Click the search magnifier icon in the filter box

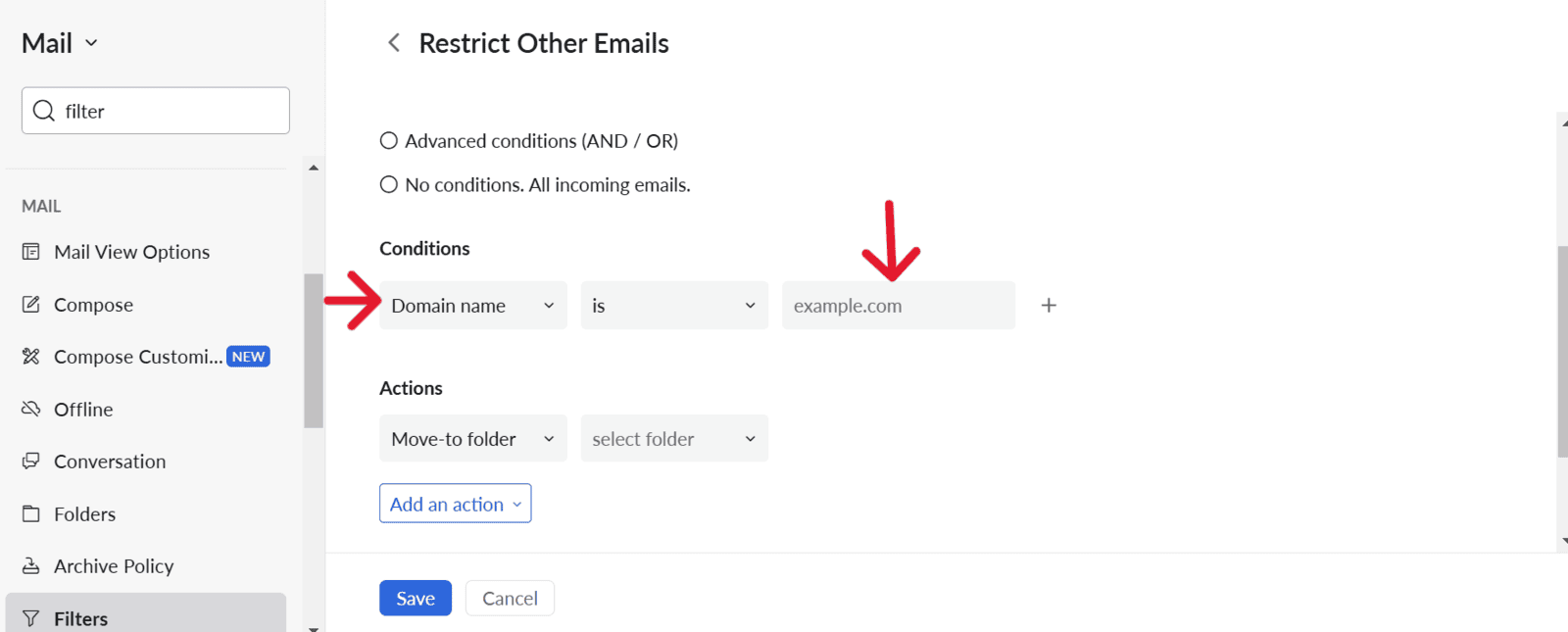(x=43, y=111)
